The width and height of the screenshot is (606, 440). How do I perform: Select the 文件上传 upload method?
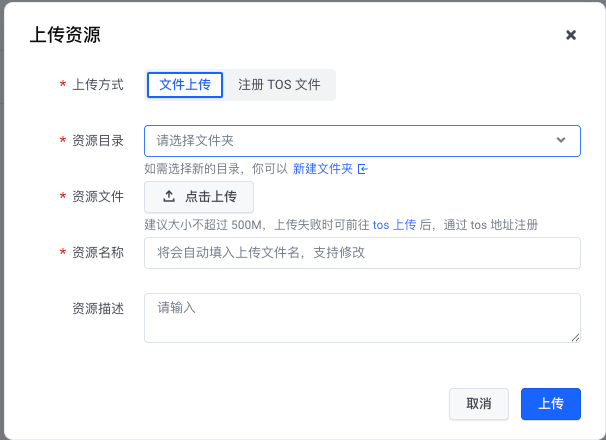click(x=185, y=85)
